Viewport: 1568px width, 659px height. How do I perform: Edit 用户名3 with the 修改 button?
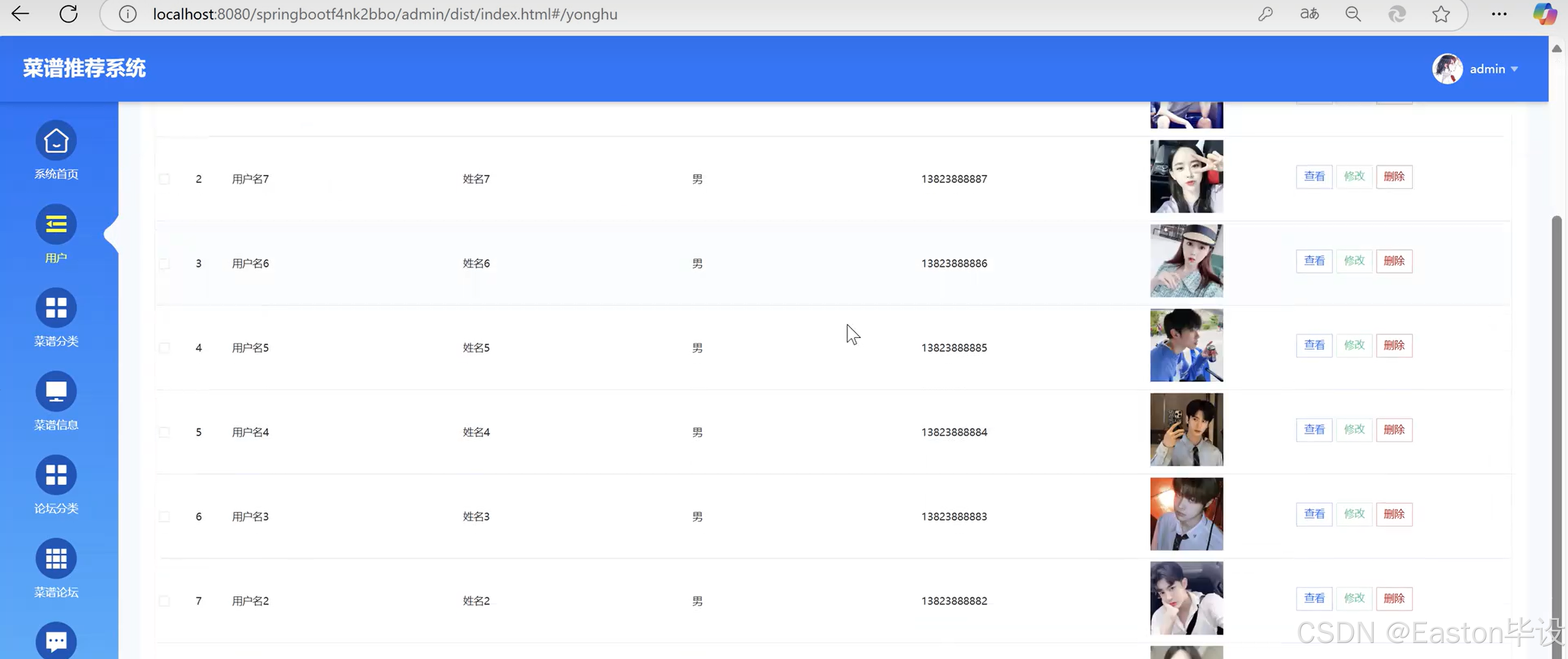tap(1354, 514)
